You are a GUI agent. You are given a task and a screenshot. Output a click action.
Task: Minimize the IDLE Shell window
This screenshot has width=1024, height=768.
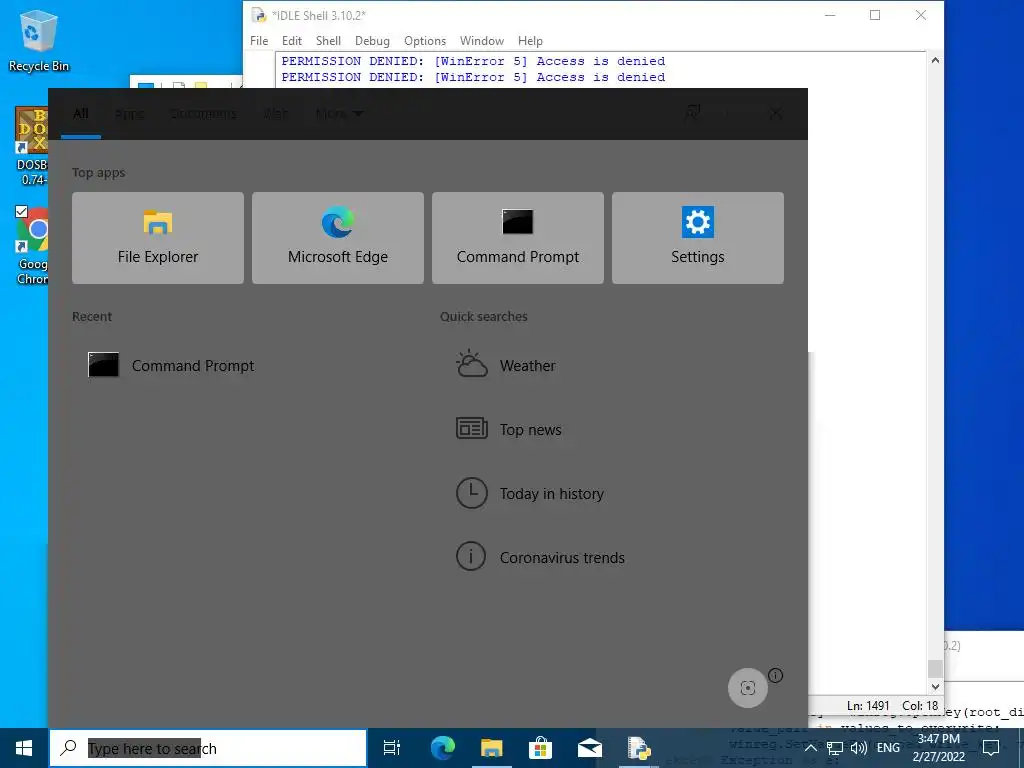[x=830, y=15]
